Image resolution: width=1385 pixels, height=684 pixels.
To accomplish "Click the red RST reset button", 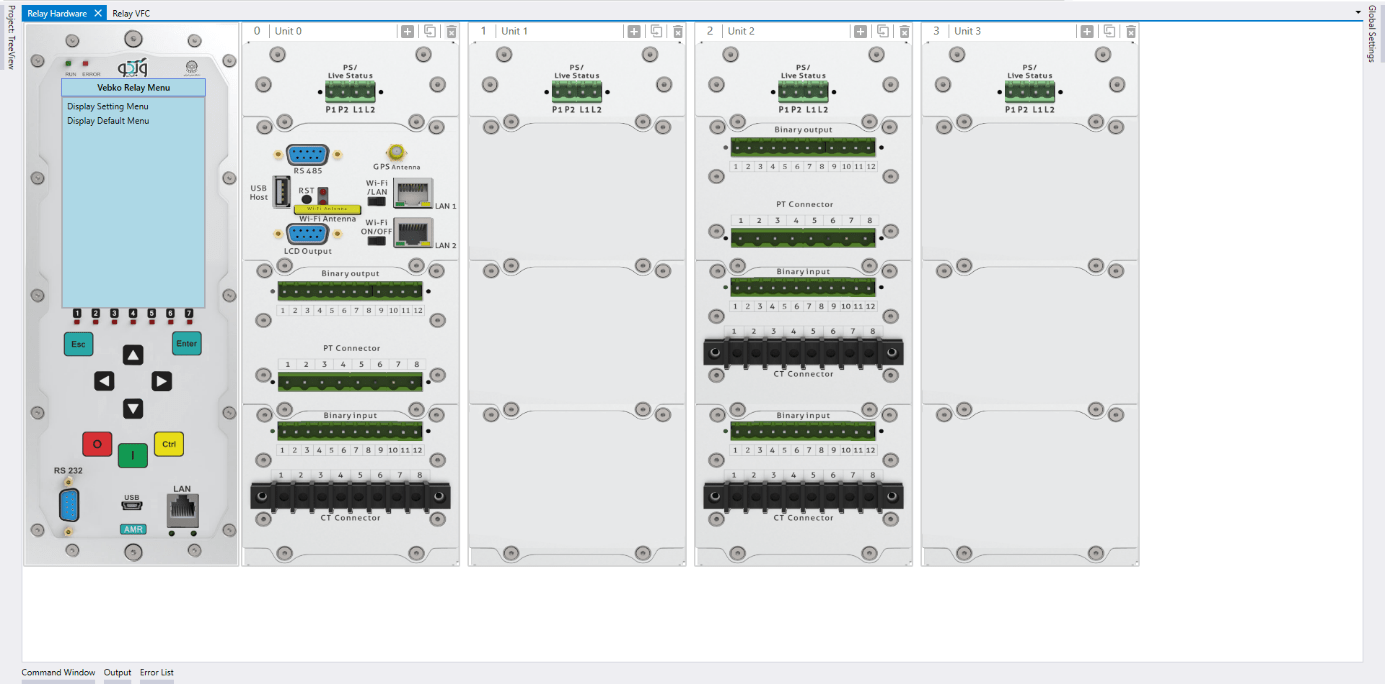I will (323, 194).
